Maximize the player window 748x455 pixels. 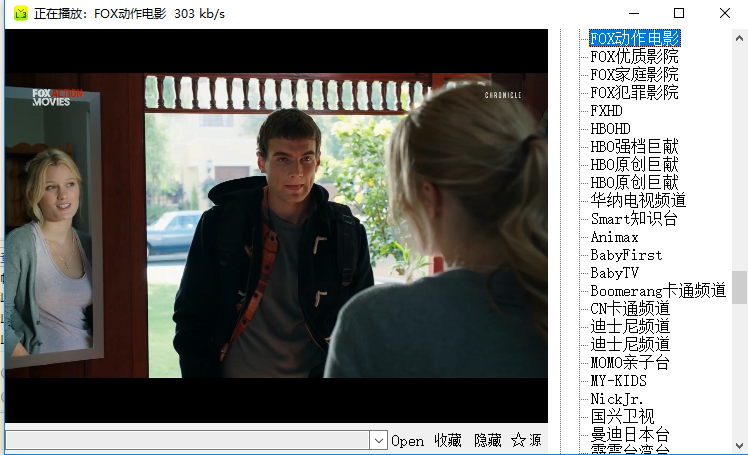679,13
